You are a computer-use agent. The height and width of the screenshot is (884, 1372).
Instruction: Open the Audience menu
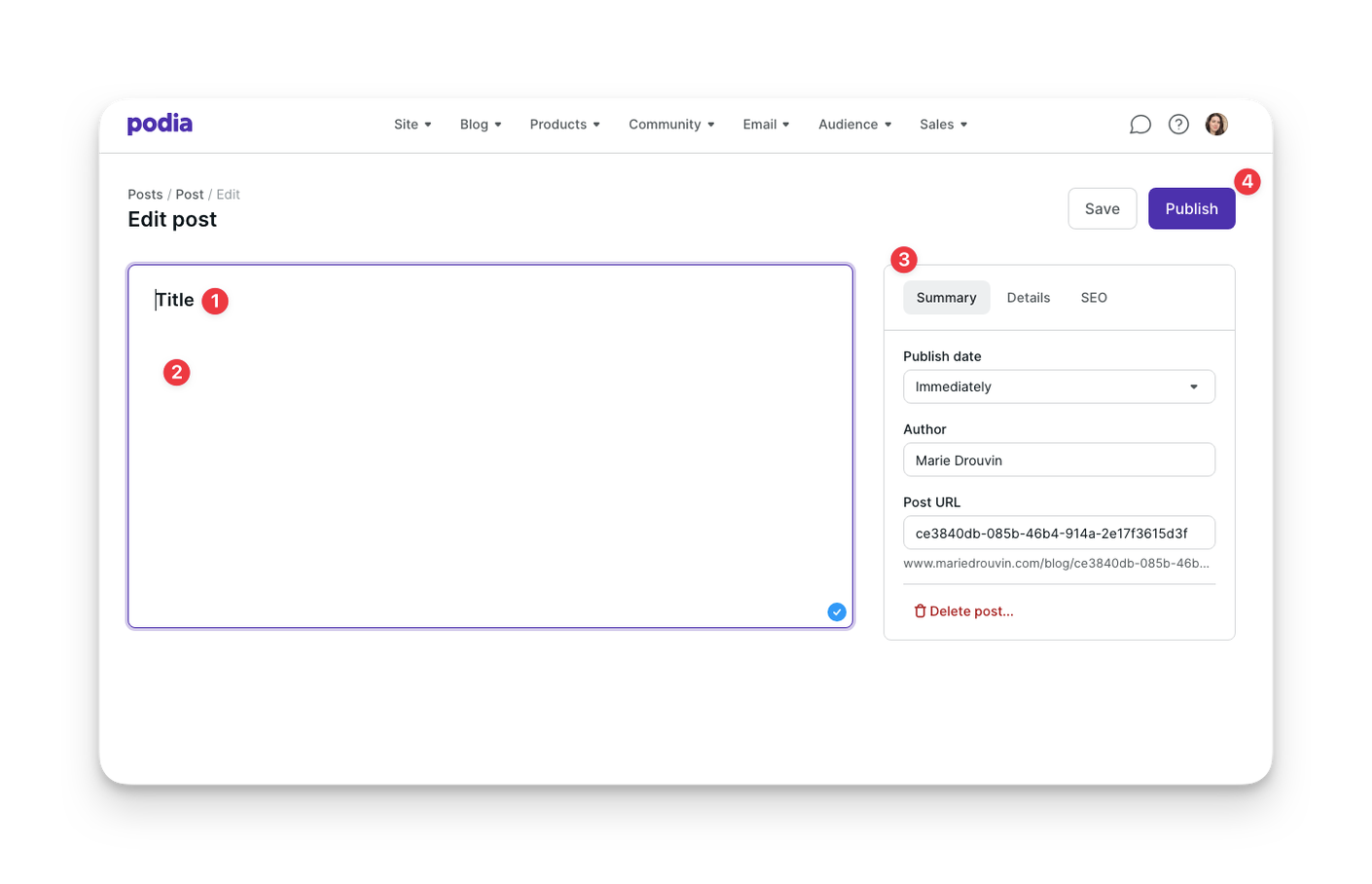(x=854, y=125)
